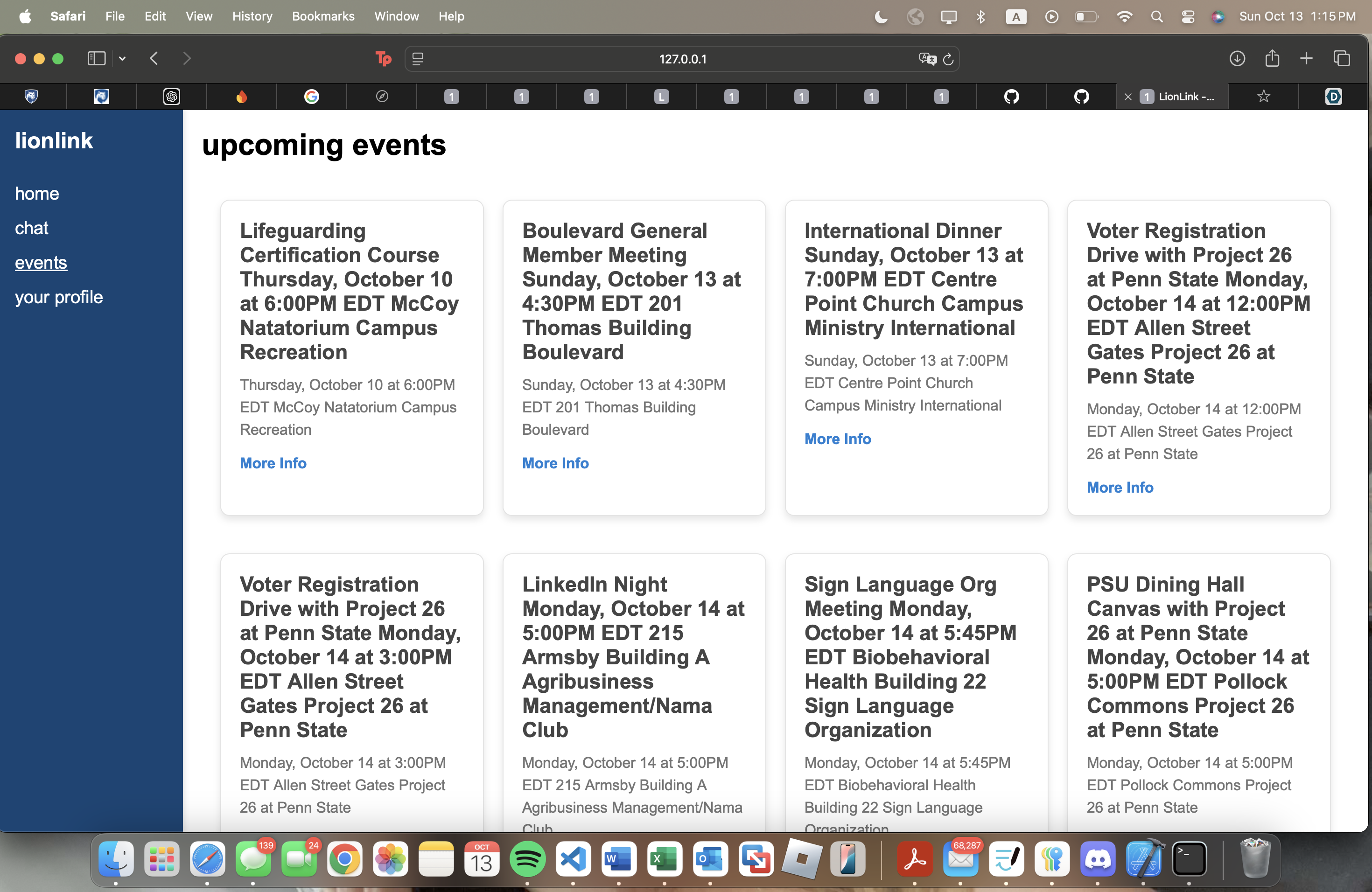
Task: Toggle Do Not Disturb moon icon
Action: point(881,17)
